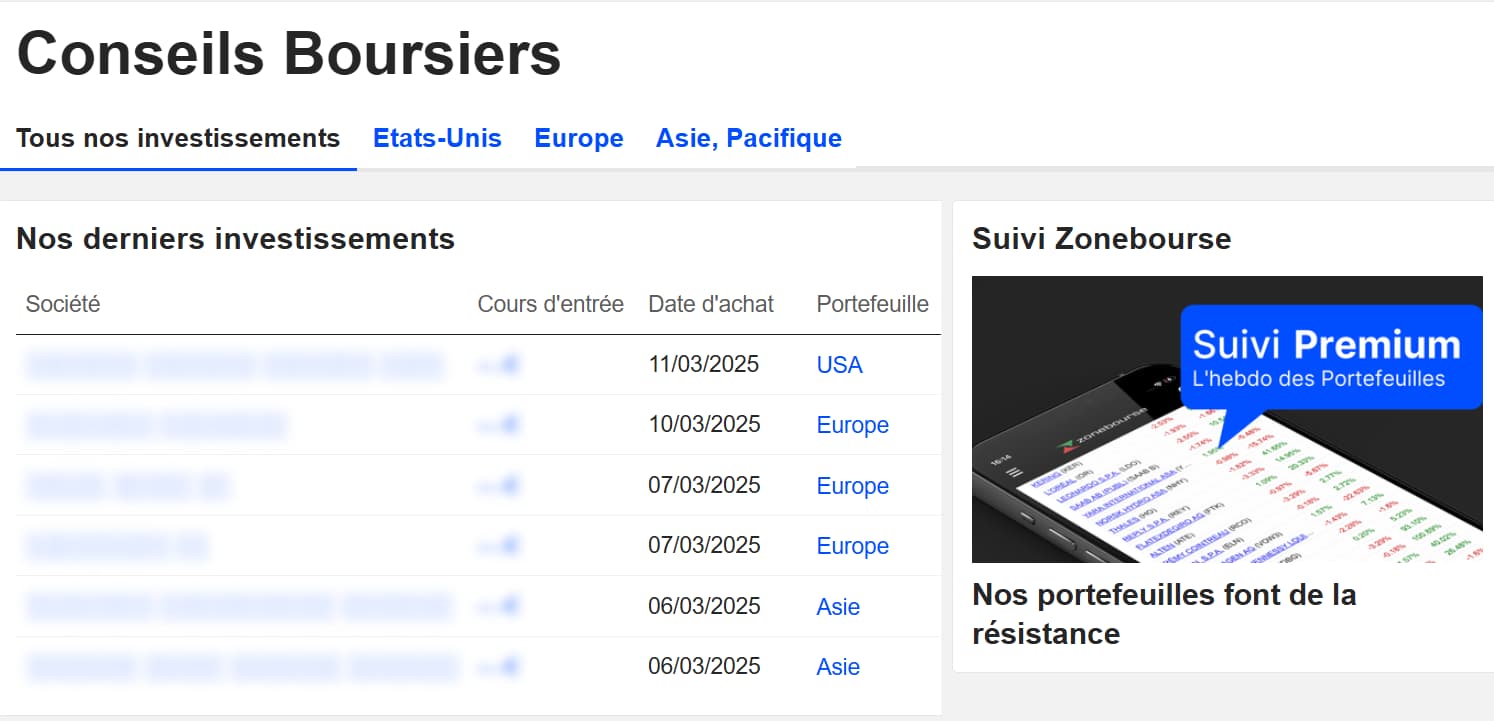The image size is (1494, 721).
Task: Click the first company name in the table
Action: [x=235, y=364]
